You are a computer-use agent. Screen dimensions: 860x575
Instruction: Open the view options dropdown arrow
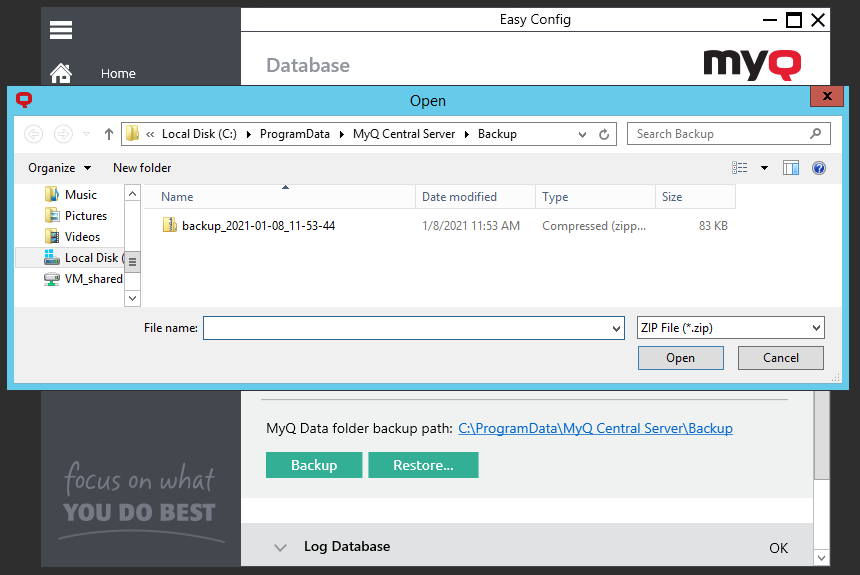click(765, 168)
